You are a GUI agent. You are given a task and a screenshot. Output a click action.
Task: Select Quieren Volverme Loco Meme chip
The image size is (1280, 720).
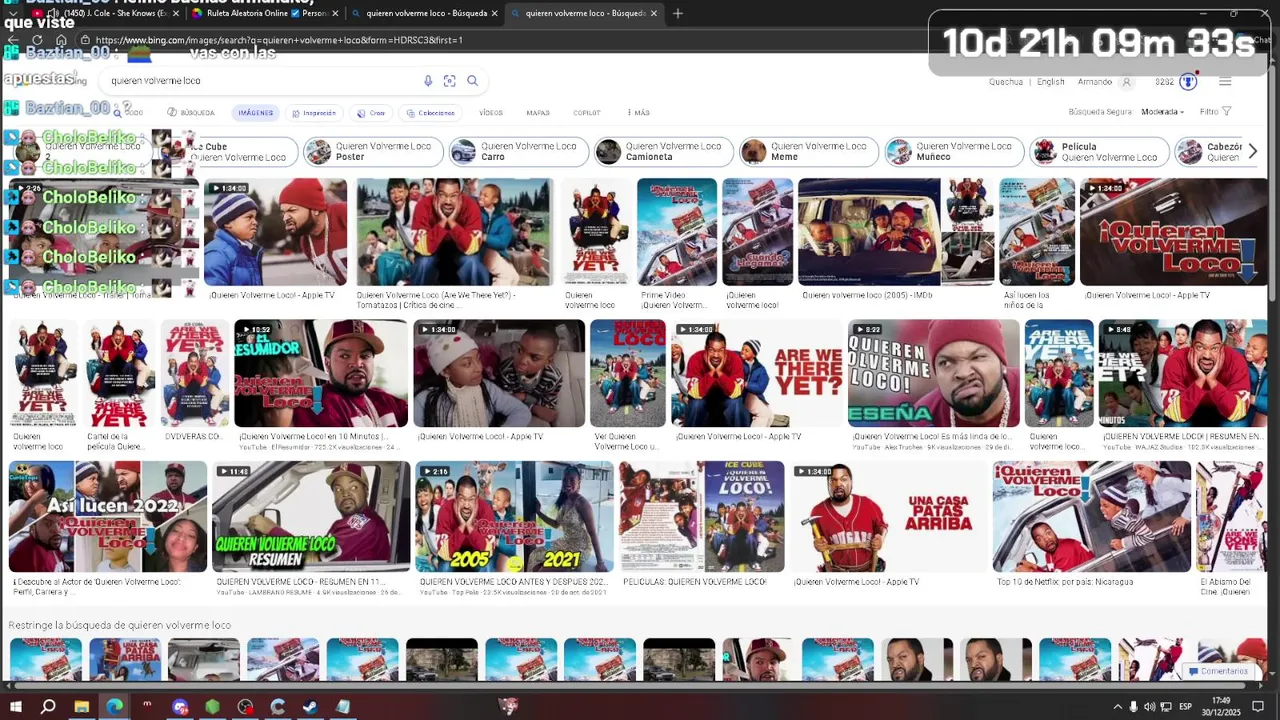click(809, 152)
